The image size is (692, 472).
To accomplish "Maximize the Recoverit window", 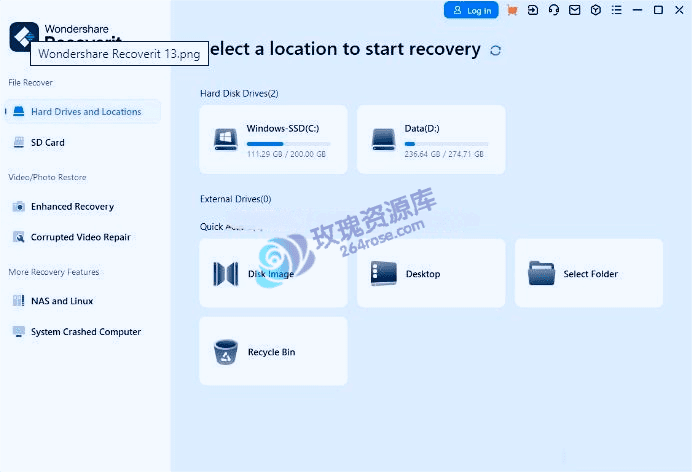I will coord(658,10).
